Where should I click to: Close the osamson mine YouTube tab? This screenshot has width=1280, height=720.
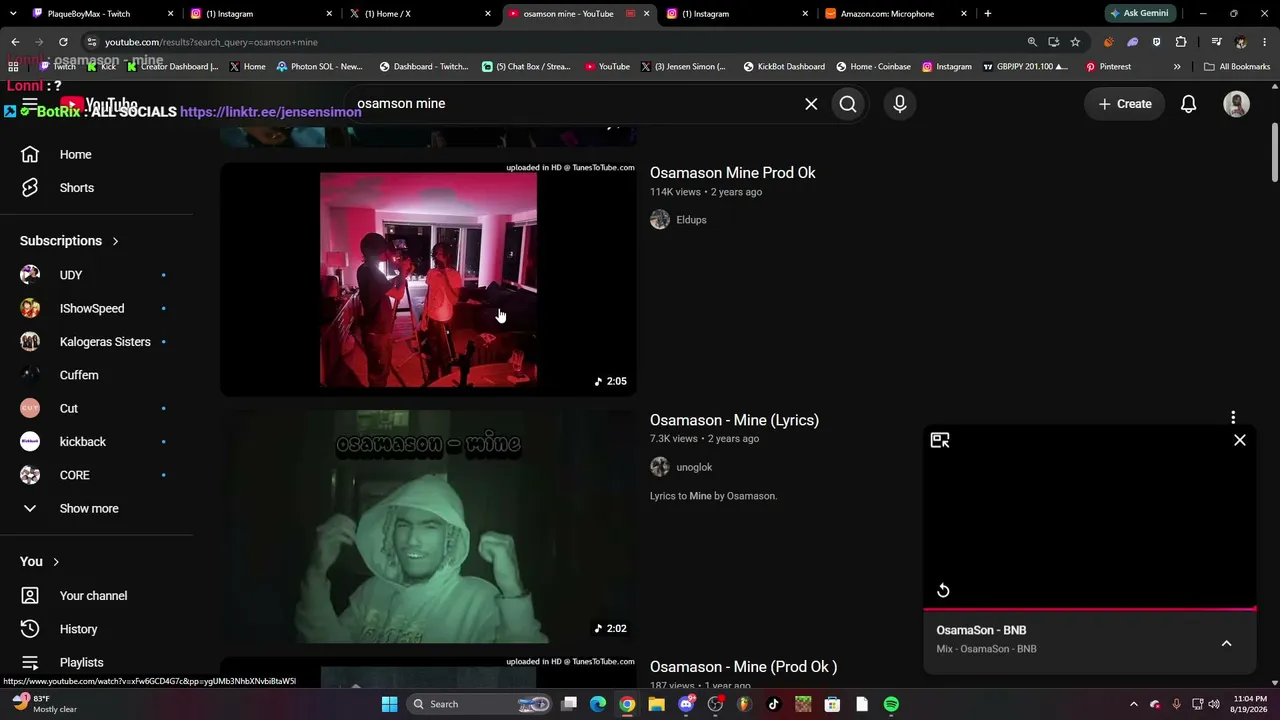(646, 14)
